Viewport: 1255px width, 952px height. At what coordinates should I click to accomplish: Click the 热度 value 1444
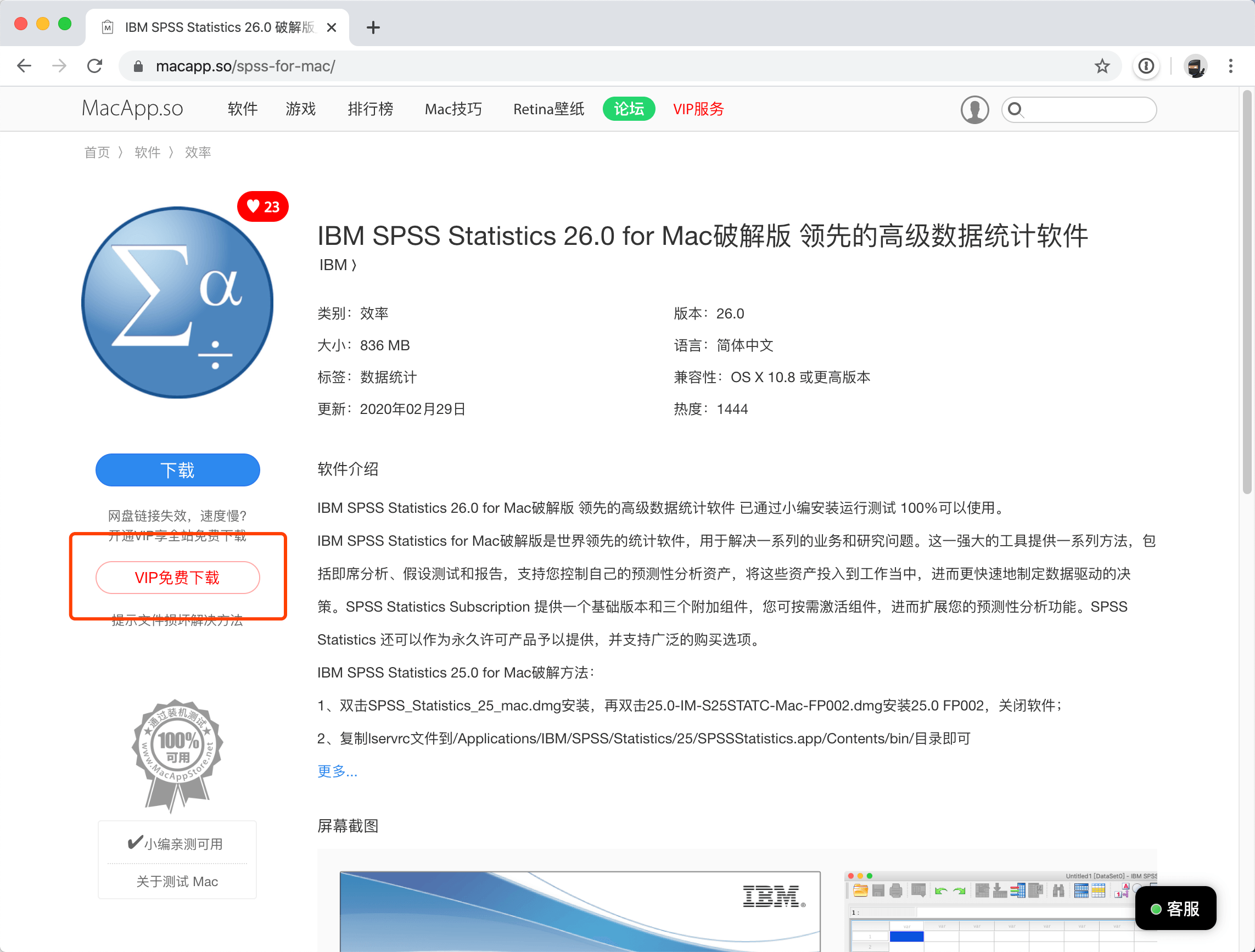tap(732, 409)
